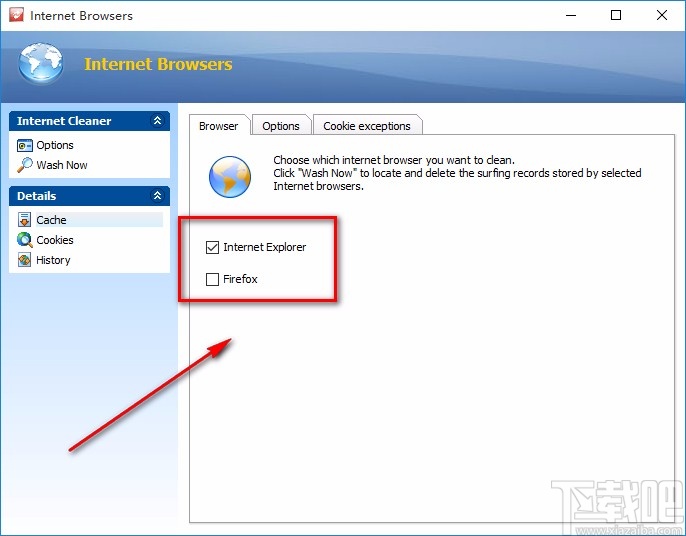
Task: Click the History icon in Details
Action: pyautogui.click(x=24, y=260)
